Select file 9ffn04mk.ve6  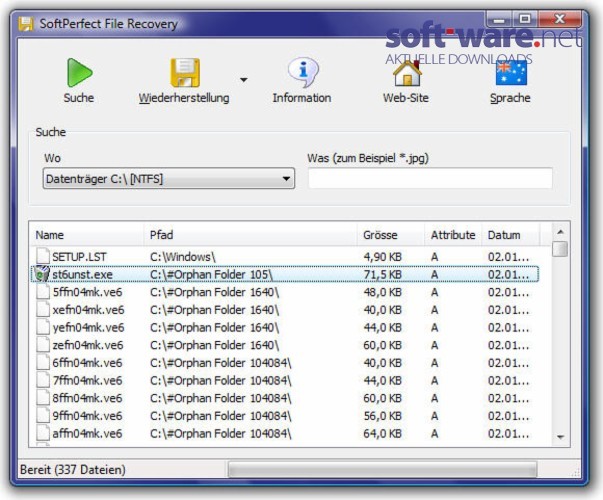tap(285, 416)
